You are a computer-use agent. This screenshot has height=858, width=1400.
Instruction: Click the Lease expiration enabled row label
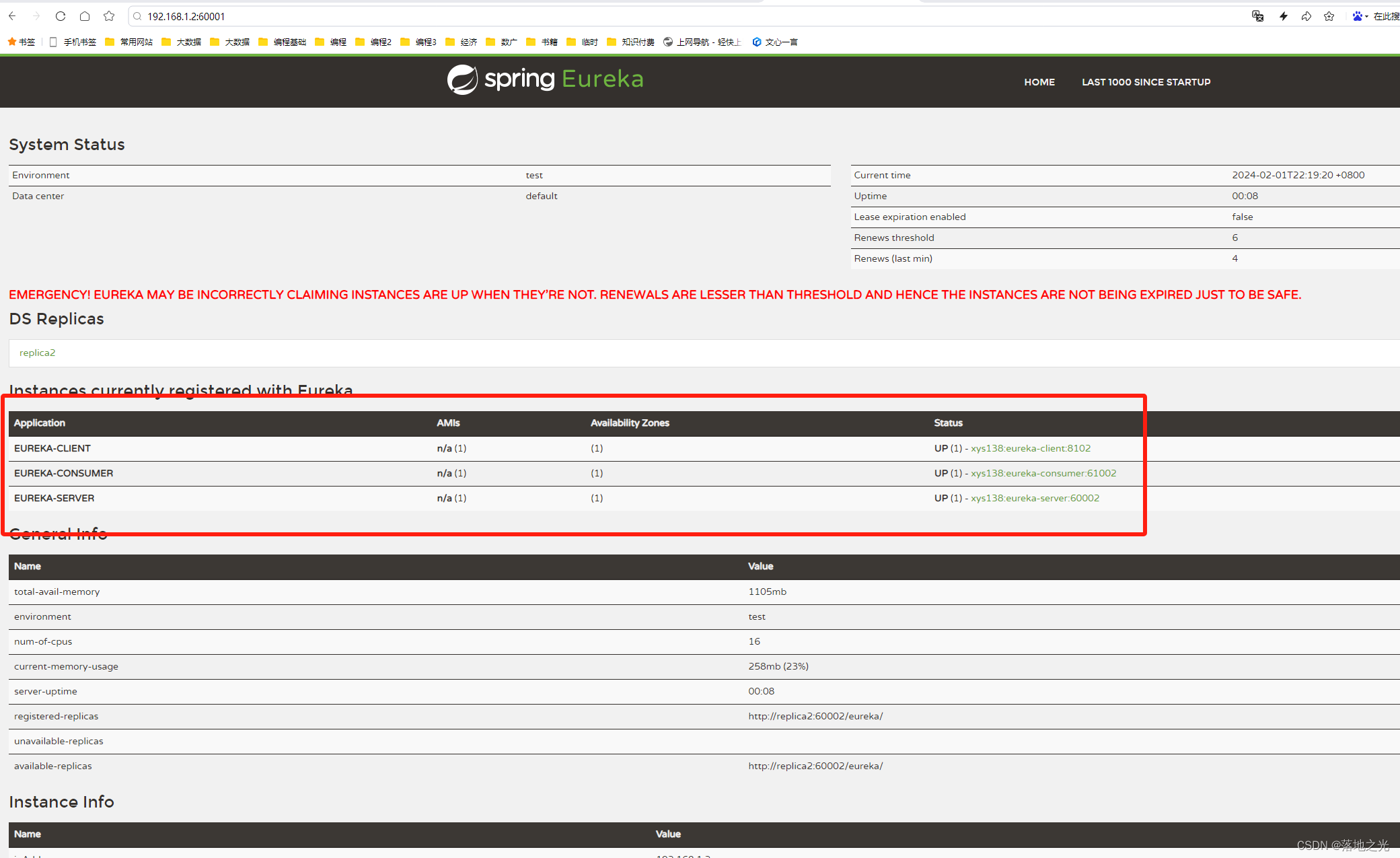point(910,217)
